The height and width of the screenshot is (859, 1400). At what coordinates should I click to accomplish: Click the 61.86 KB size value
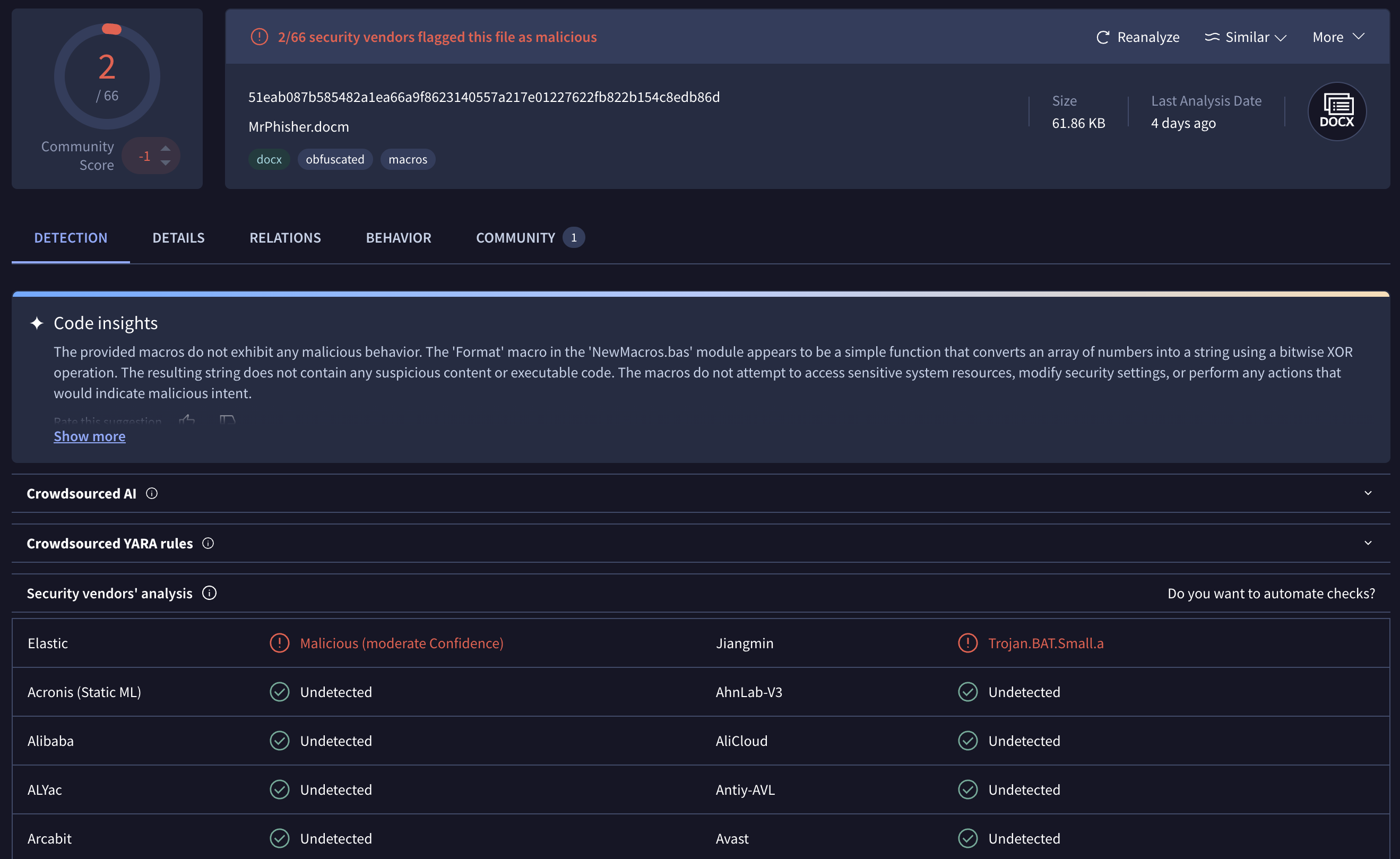click(1078, 123)
